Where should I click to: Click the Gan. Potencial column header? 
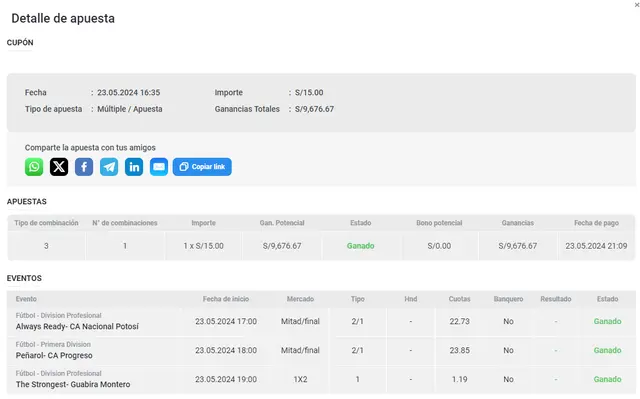(x=282, y=223)
